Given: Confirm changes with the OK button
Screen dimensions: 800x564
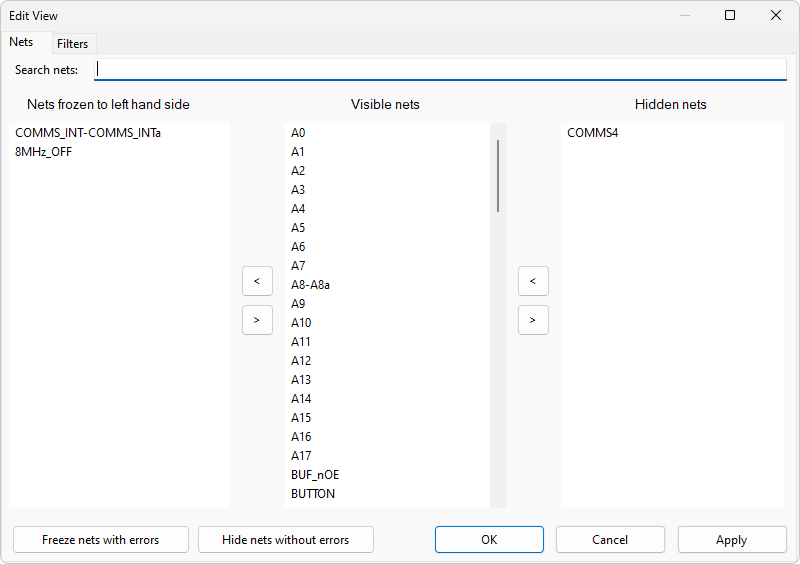Looking at the screenshot, I should 489,539.
